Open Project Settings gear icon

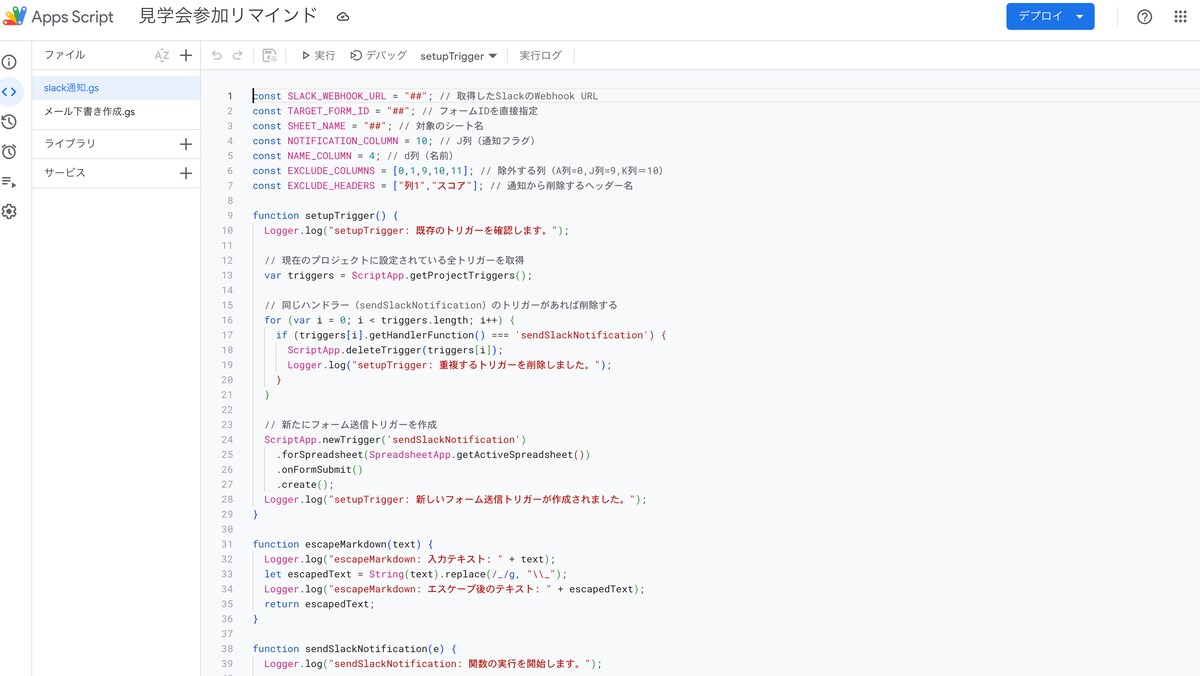9,212
